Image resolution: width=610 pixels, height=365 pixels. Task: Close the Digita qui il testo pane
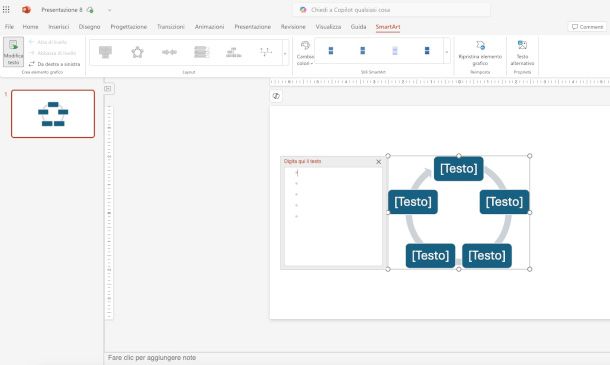(x=379, y=162)
